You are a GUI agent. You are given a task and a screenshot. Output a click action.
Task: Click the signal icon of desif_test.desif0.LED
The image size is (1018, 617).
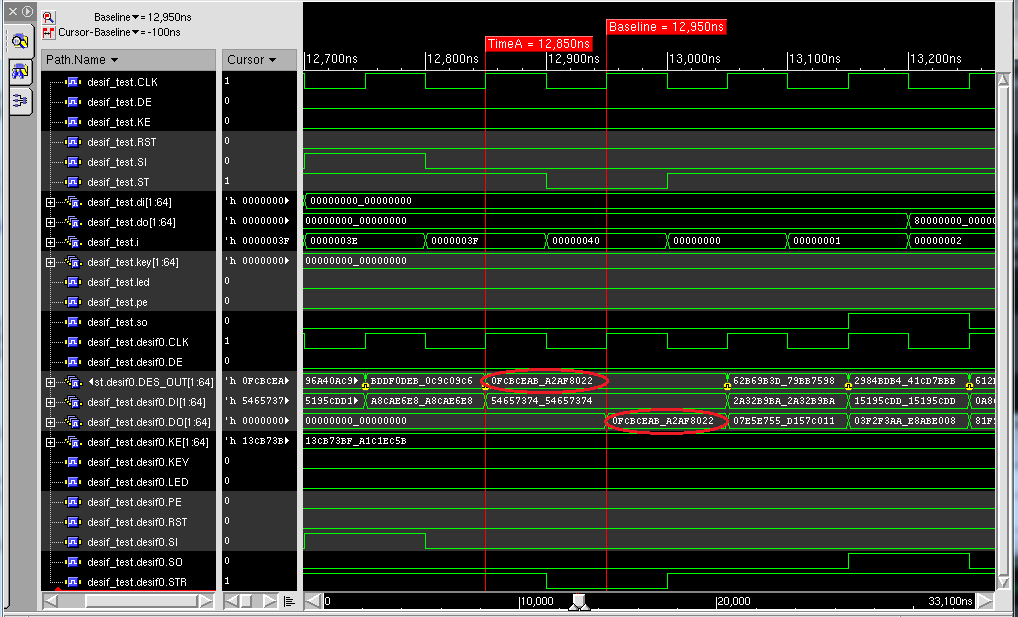[x=73, y=483]
